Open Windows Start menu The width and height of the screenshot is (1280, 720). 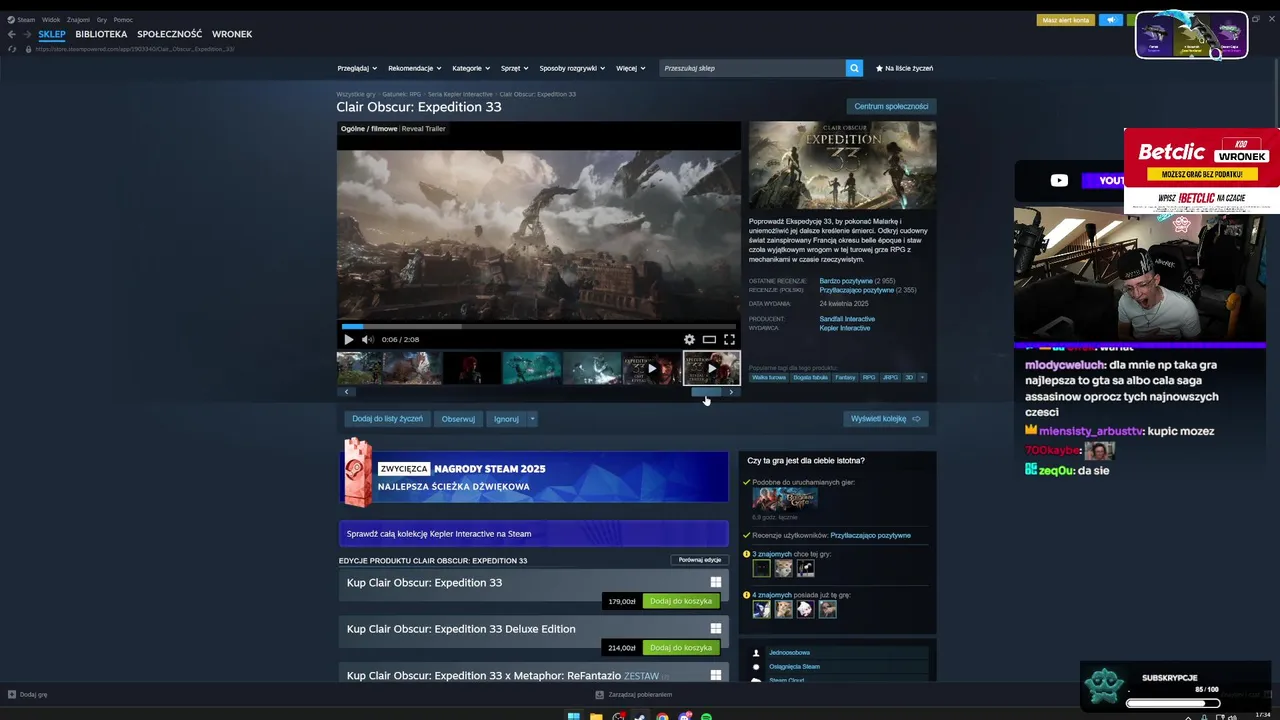[574, 716]
